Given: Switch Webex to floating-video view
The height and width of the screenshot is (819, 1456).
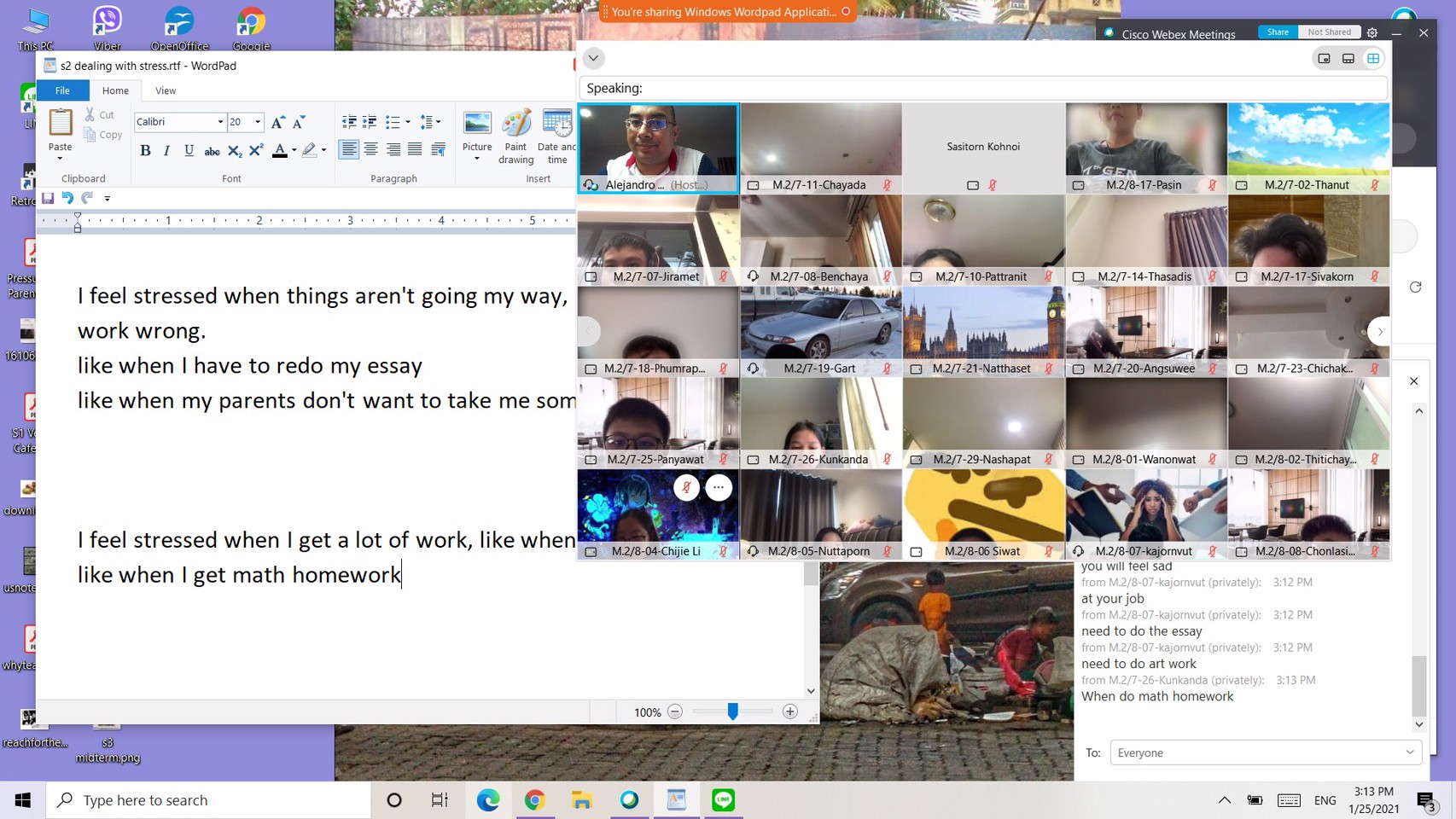Looking at the screenshot, I should pos(1324,59).
